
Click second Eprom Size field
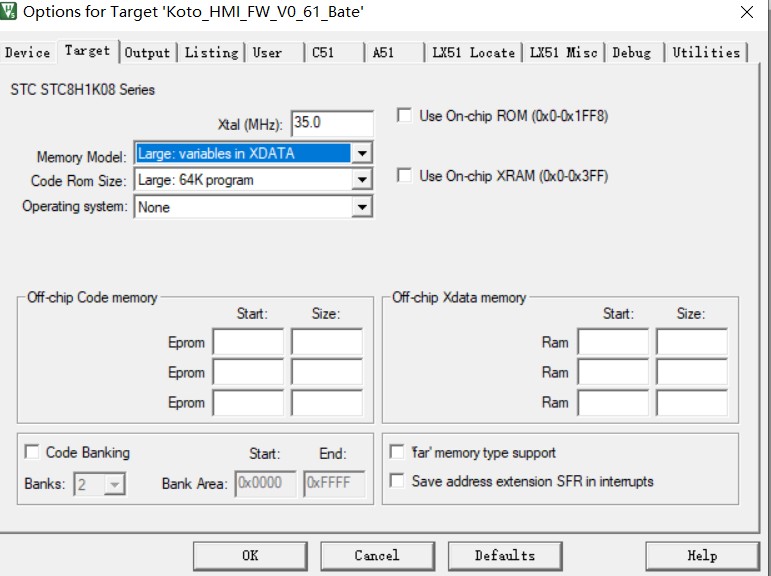327,372
